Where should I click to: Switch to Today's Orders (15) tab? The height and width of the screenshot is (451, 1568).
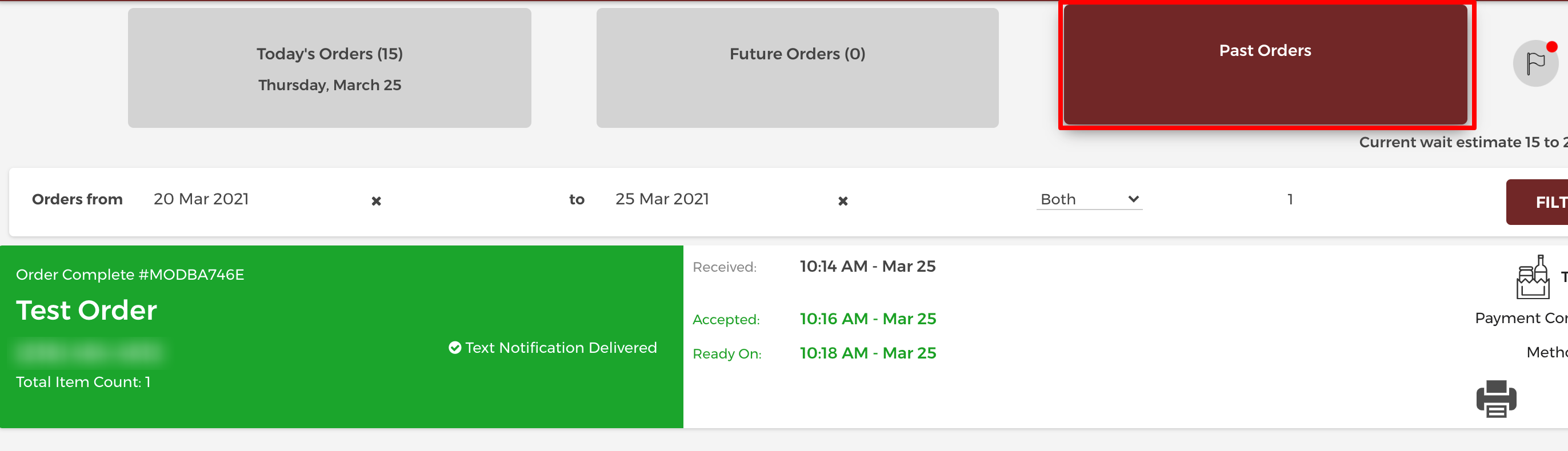329,68
